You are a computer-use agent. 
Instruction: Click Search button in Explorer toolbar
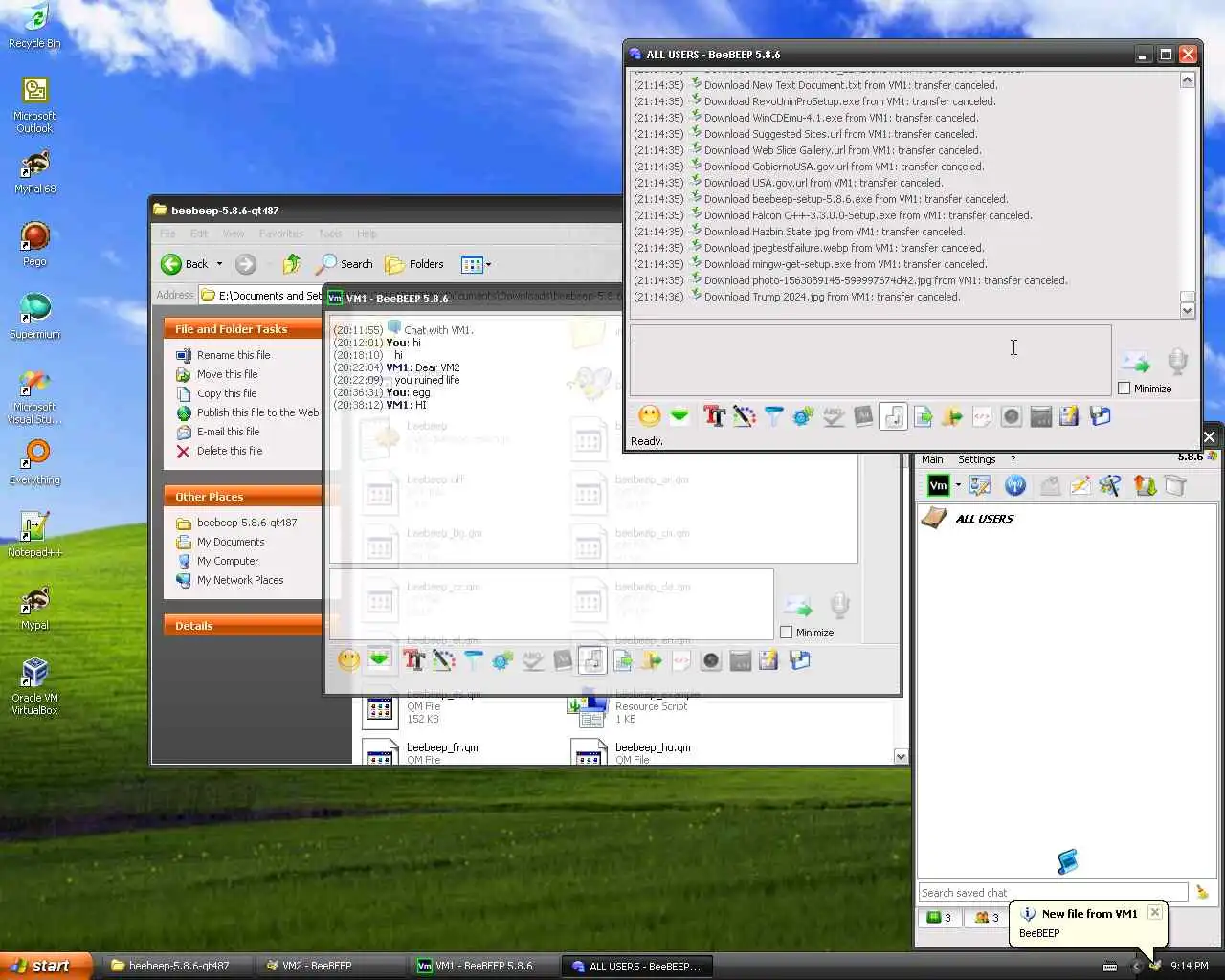[x=345, y=264]
